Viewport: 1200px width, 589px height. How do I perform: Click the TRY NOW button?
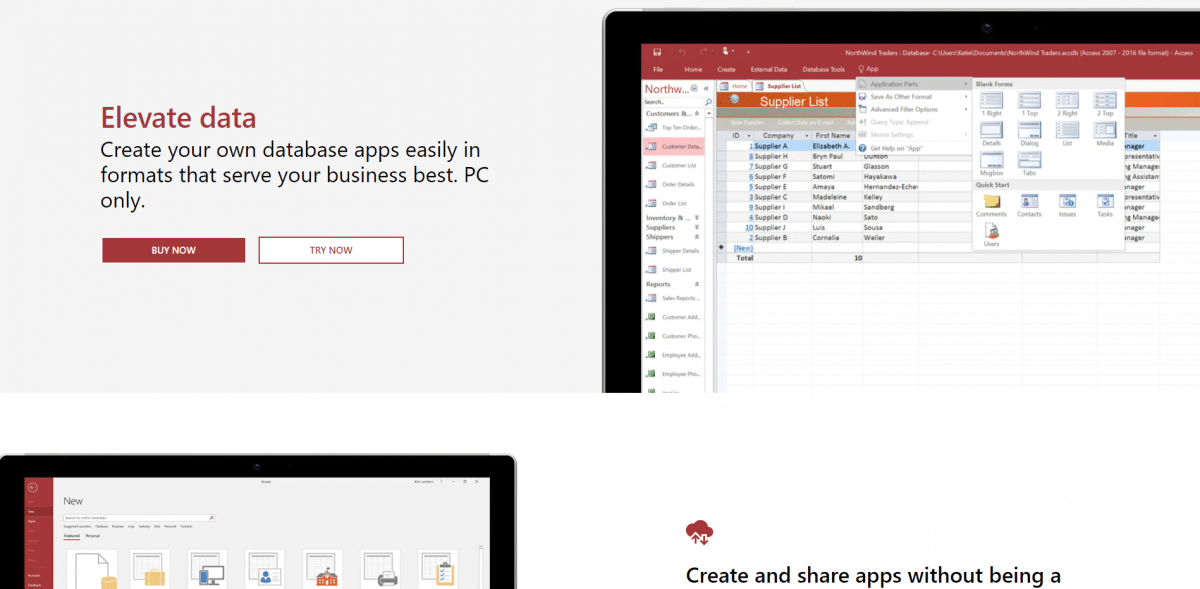(x=331, y=250)
